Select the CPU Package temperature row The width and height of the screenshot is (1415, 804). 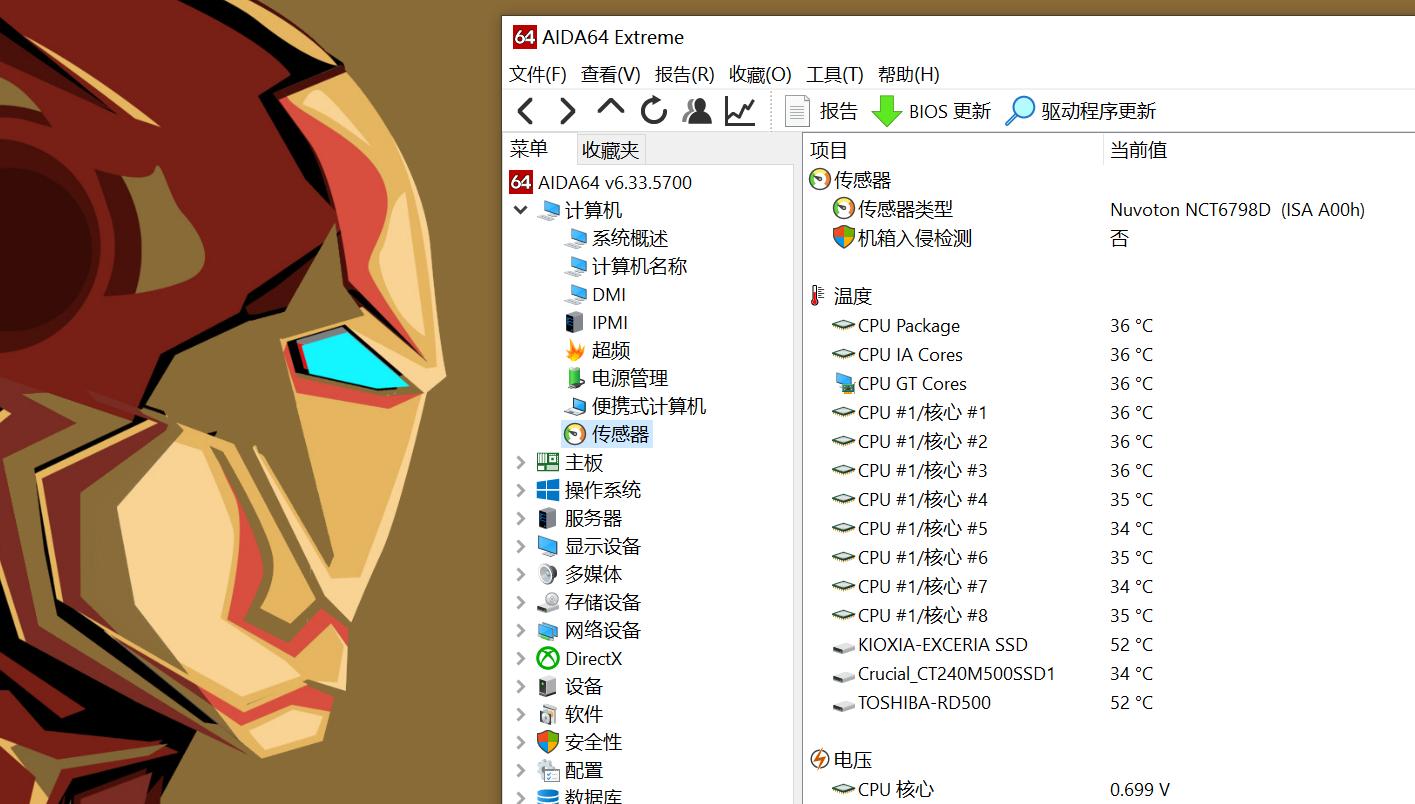(1110, 326)
